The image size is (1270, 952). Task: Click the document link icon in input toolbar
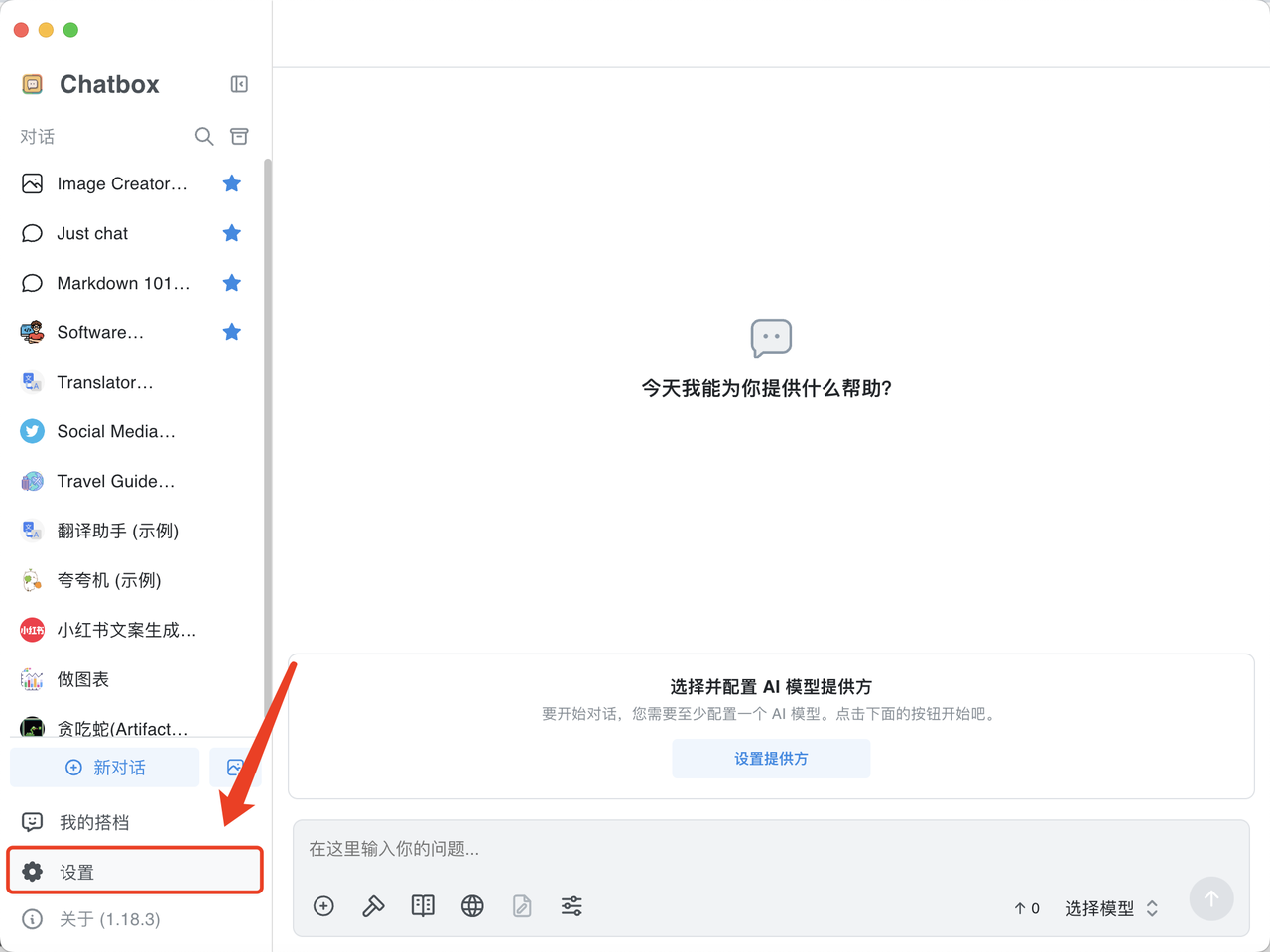[x=522, y=906]
